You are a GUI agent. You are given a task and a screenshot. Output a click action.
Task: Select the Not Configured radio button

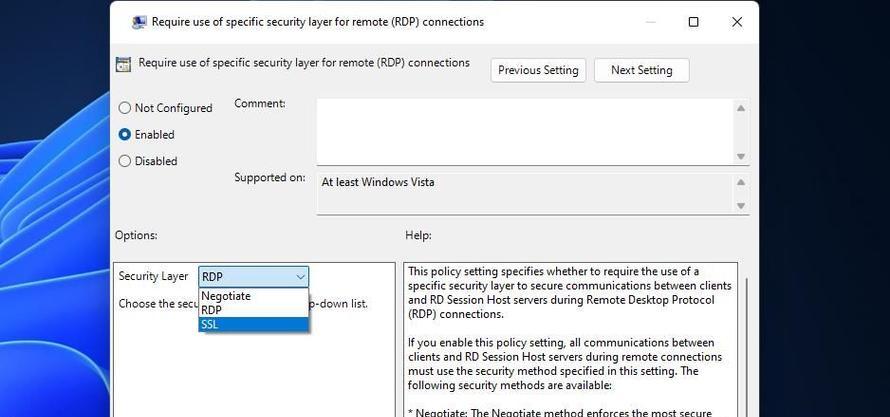[x=125, y=108]
